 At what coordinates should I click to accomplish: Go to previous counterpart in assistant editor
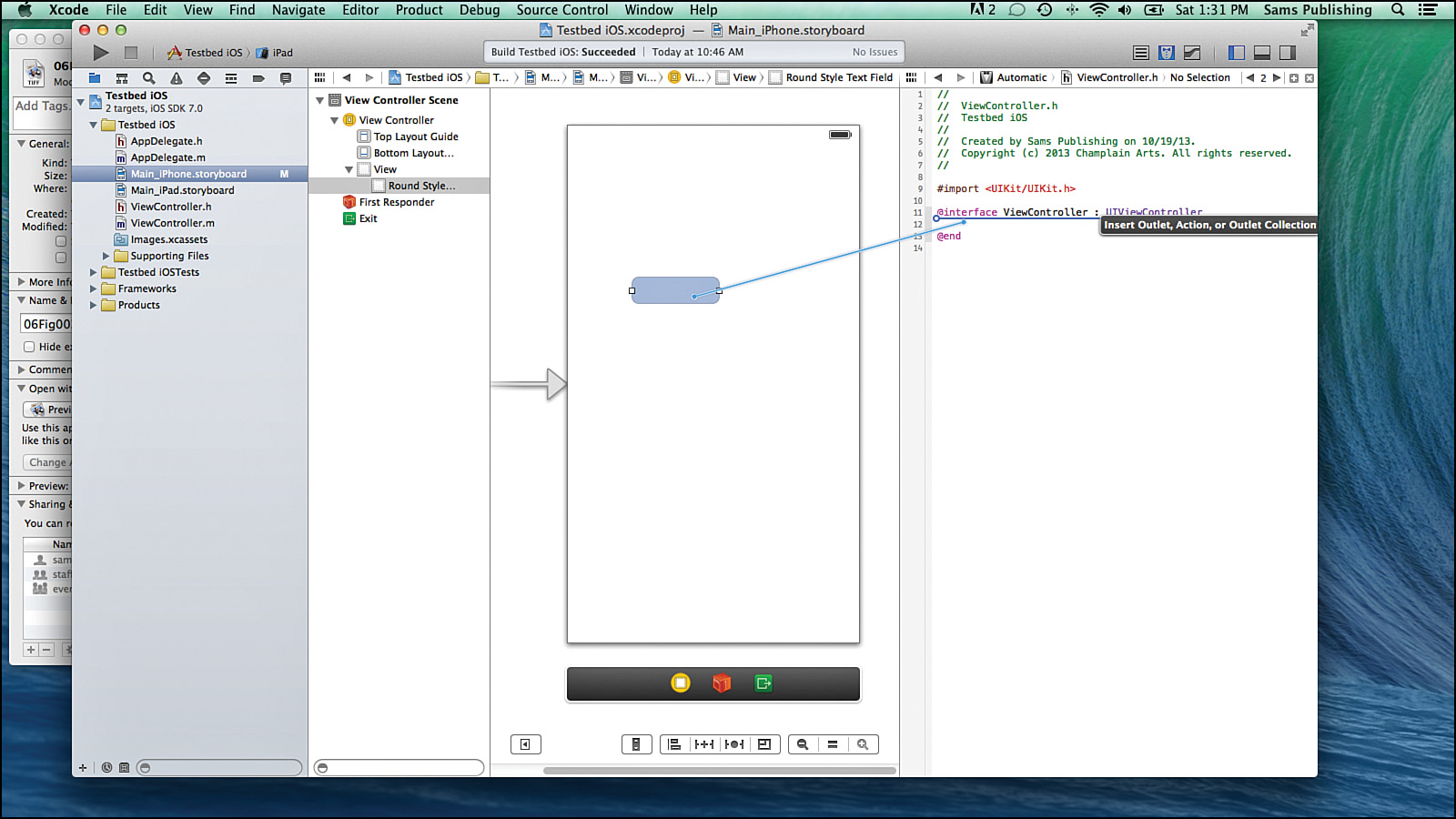(x=1250, y=78)
